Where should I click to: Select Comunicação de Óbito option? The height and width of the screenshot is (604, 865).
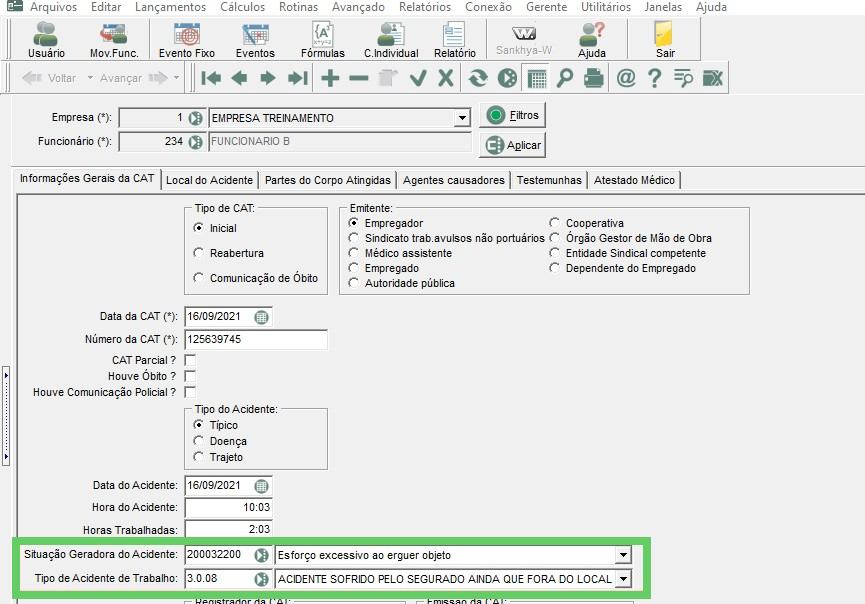tap(199, 277)
